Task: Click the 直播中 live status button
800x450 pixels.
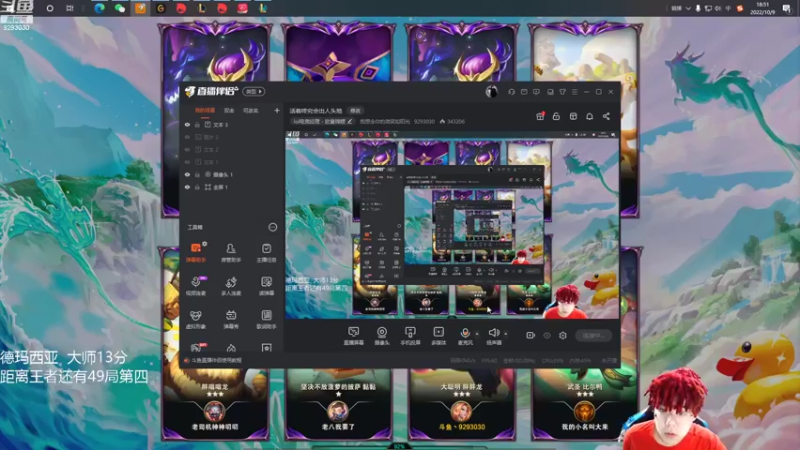Action: tap(593, 335)
